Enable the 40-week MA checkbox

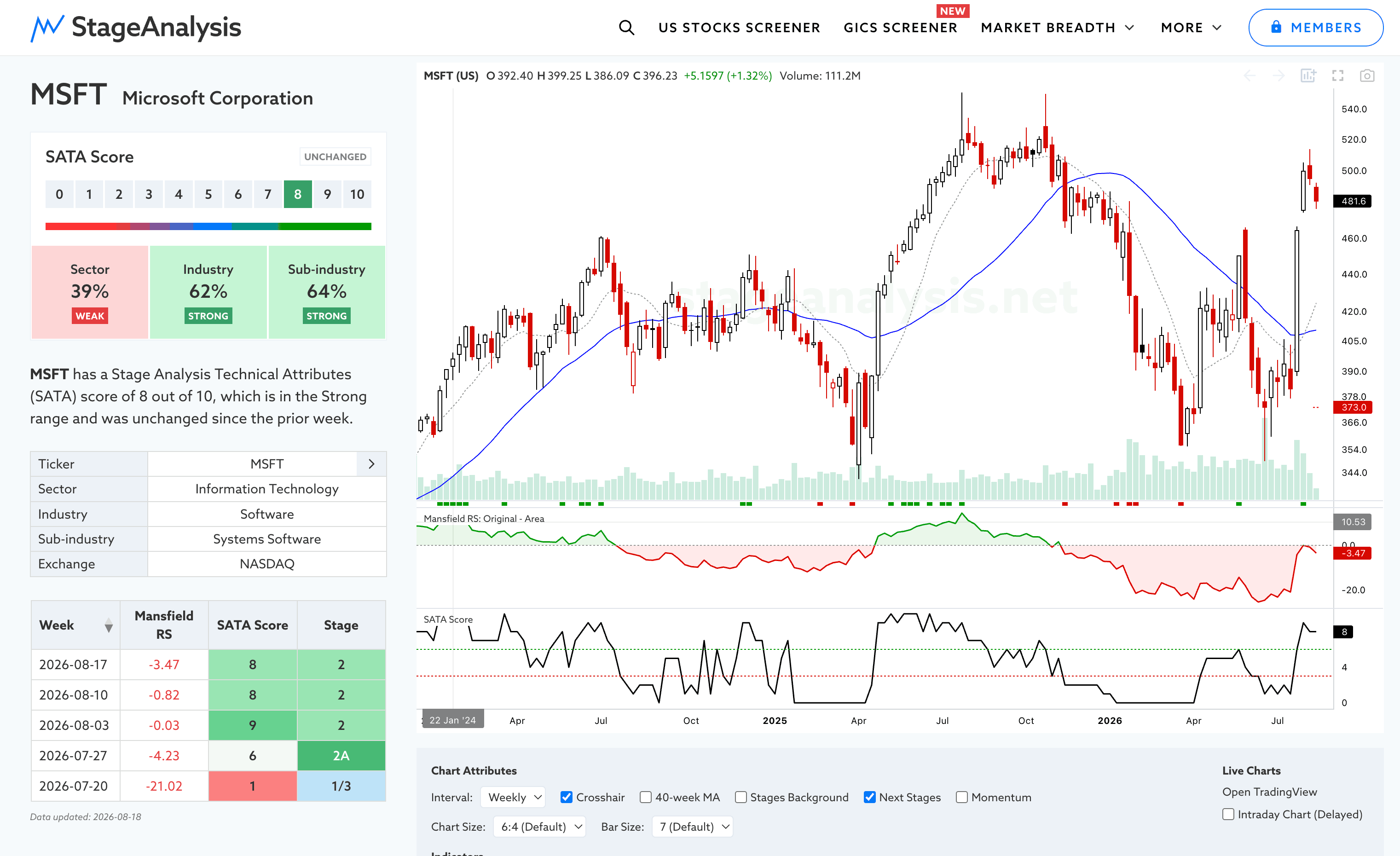645,797
